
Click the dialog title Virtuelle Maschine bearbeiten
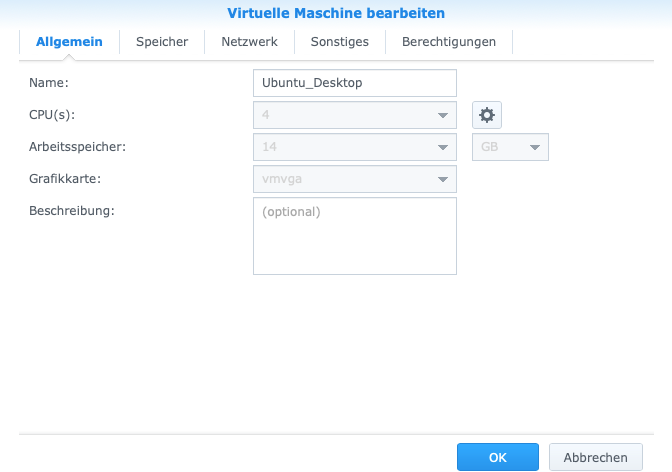point(336,13)
